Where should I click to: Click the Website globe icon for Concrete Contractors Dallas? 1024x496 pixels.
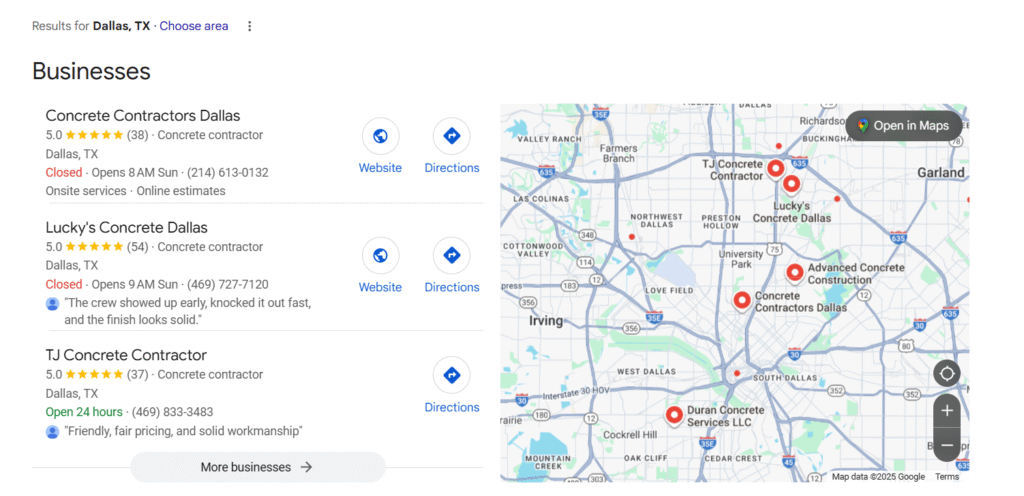click(380, 136)
